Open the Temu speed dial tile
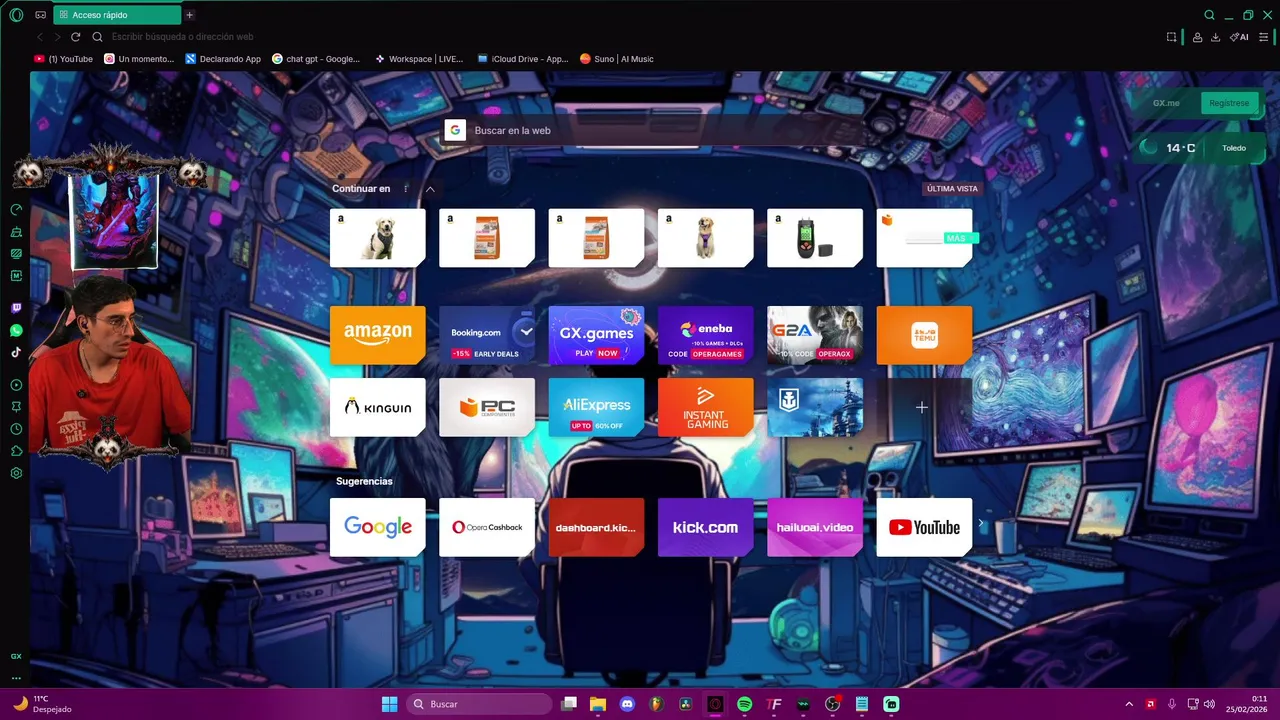This screenshot has height=720, width=1280. point(924,335)
